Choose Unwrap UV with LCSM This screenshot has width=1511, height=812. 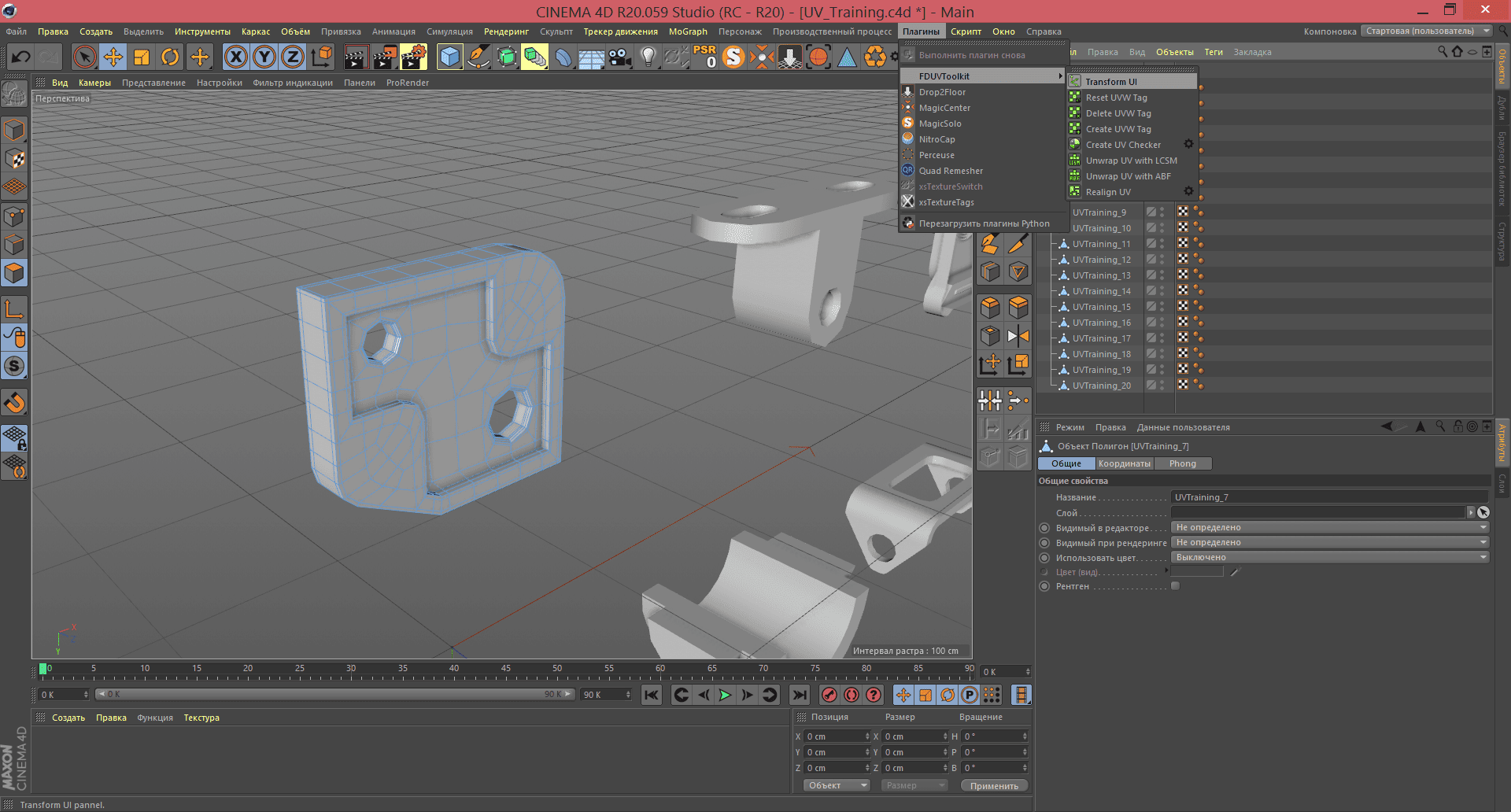[1132, 161]
